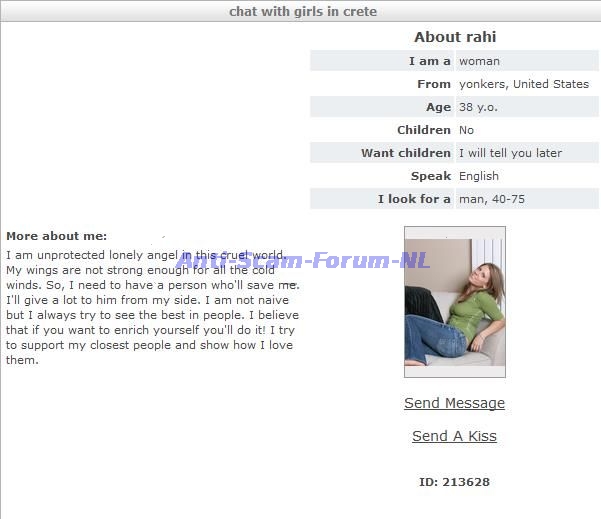Click the '38 y.o.' age value

[x=478, y=107]
